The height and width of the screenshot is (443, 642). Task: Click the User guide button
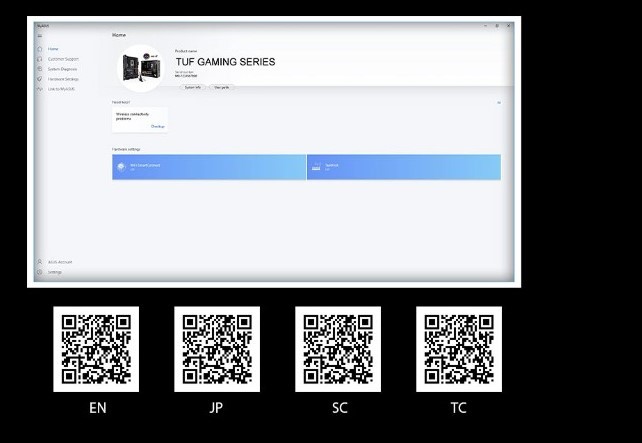click(x=222, y=87)
